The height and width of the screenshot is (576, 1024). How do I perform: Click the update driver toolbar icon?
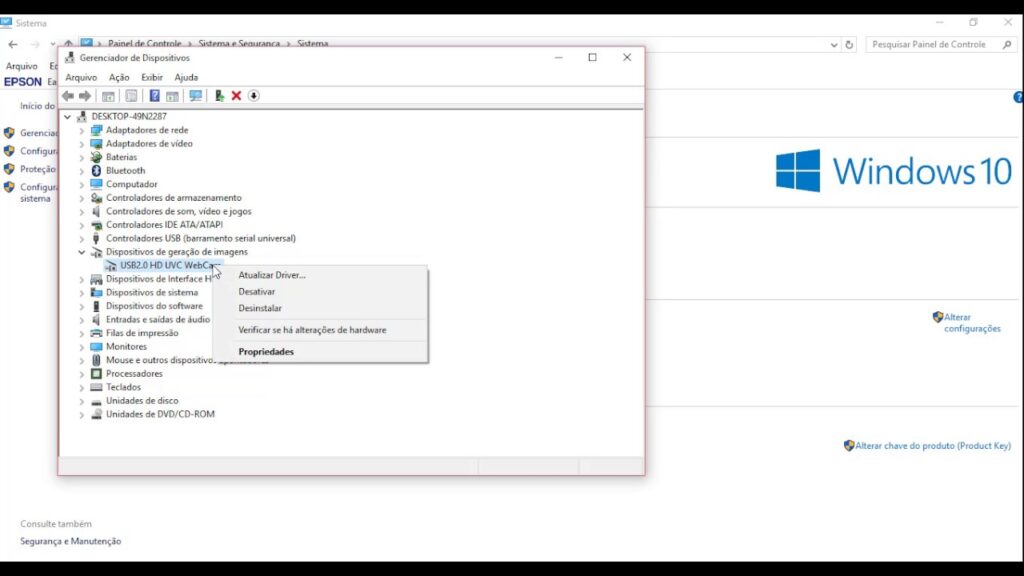pyautogui.click(x=219, y=96)
